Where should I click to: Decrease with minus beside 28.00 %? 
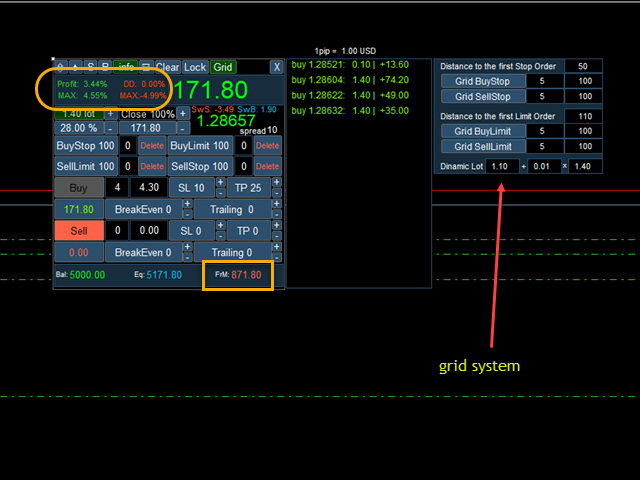pos(110,128)
